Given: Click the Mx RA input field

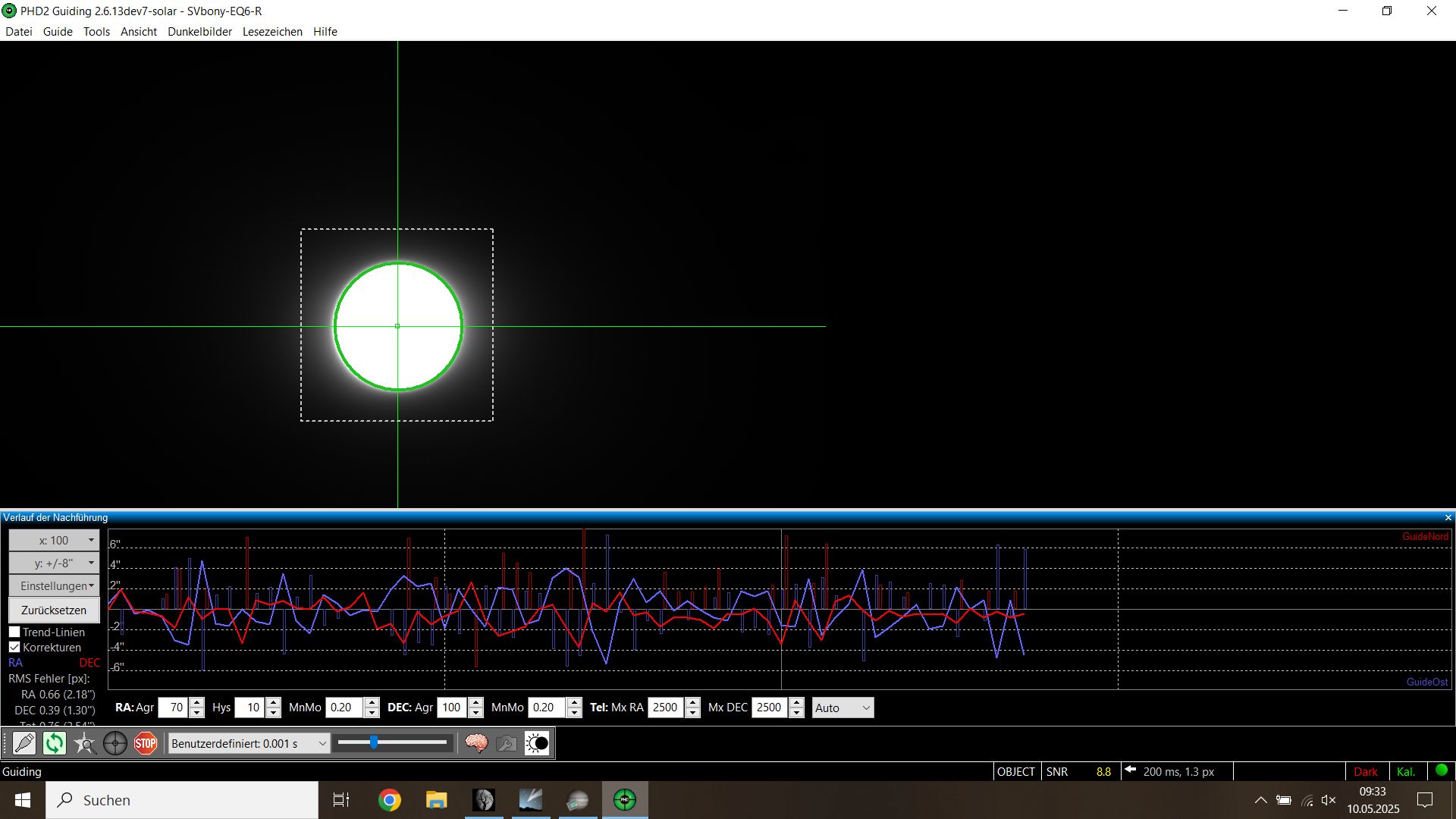Looking at the screenshot, I should click(667, 708).
